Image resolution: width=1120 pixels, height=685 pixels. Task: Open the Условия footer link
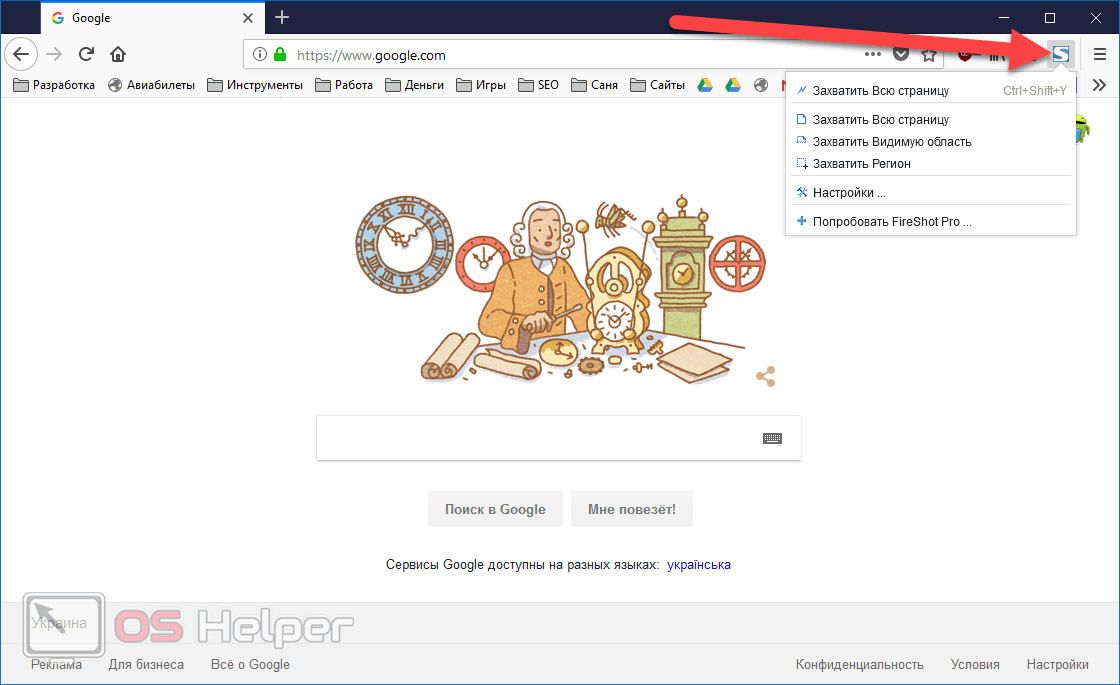(x=975, y=664)
